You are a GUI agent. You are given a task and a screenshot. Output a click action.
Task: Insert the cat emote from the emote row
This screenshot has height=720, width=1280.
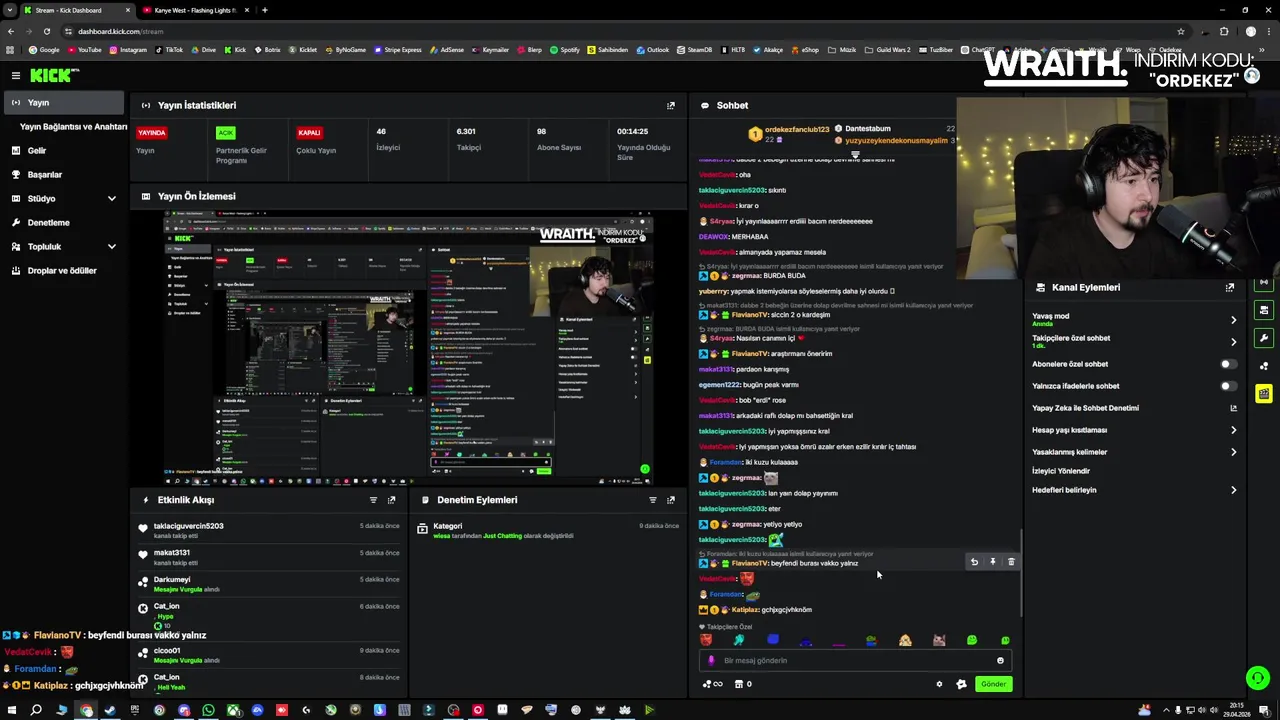point(939,640)
